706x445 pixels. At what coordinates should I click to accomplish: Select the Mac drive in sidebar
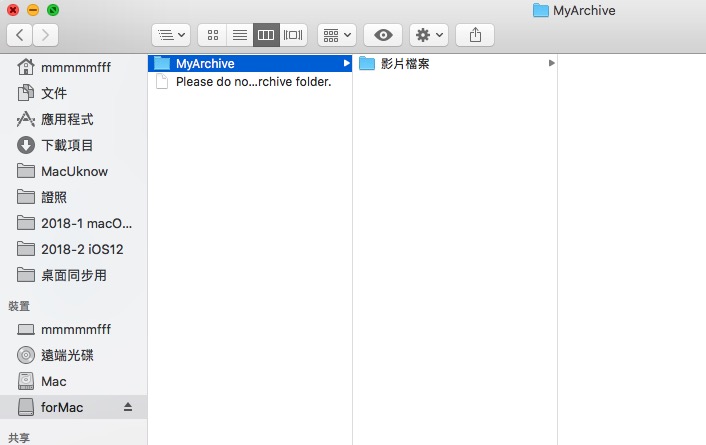pos(54,381)
